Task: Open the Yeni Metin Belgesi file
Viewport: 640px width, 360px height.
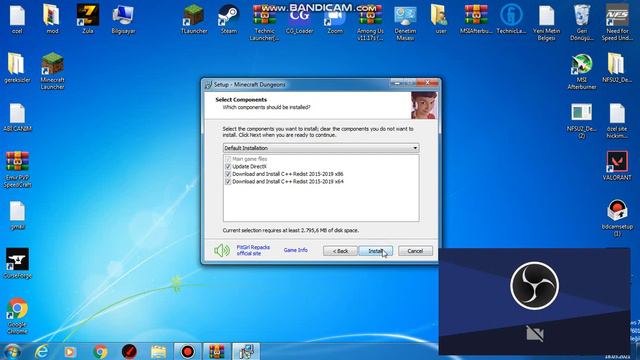Action: (547, 22)
